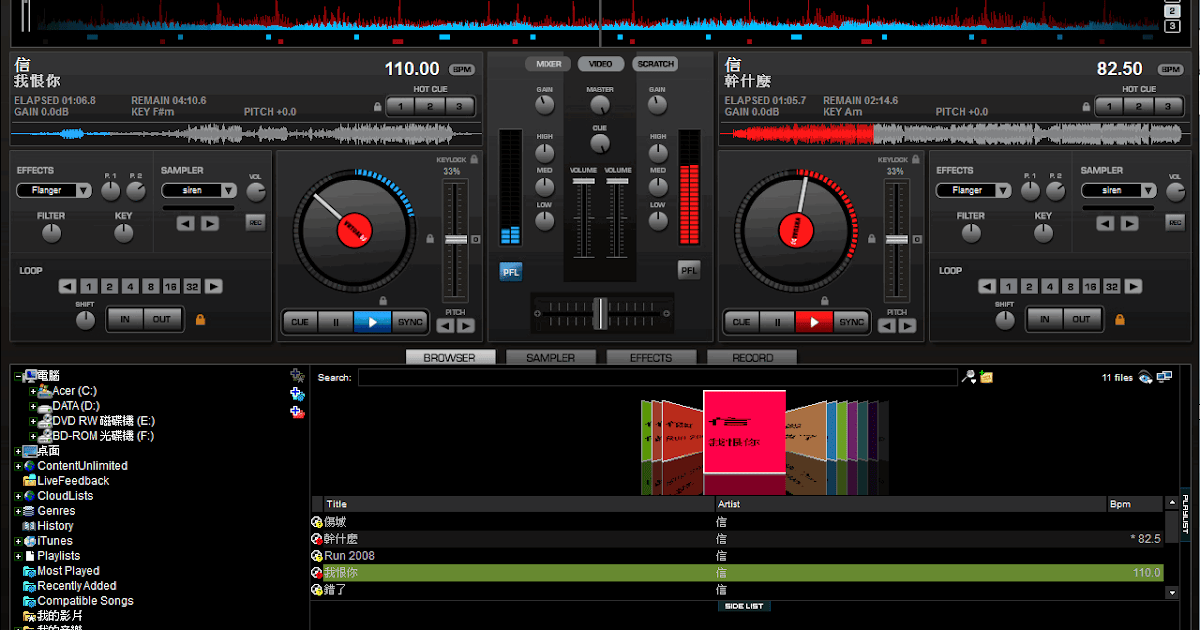Toggle right deck BPM button
This screenshot has height=630, width=1200.
pyautogui.click(x=1170, y=69)
